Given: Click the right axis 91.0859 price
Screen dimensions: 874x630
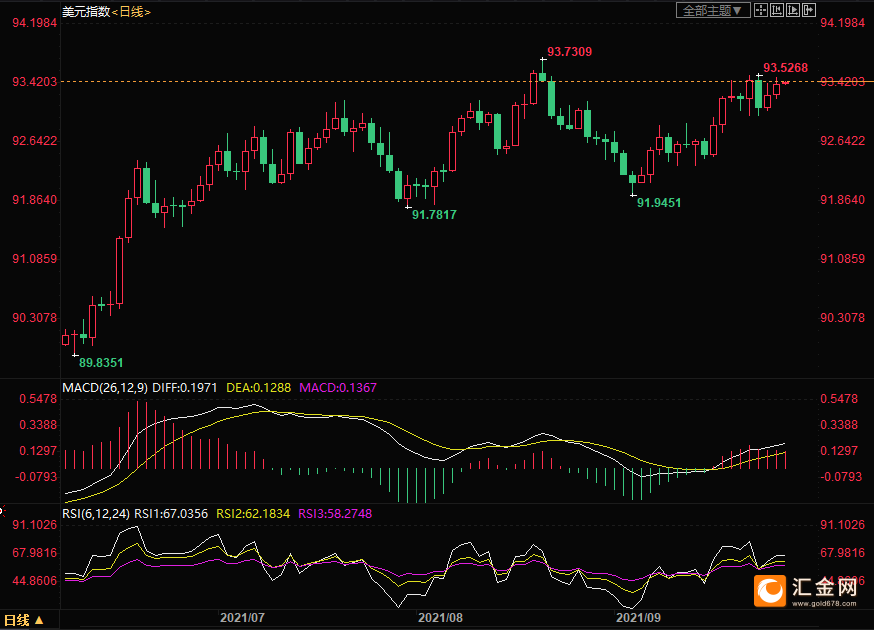Looking at the screenshot, I should point(842,259).
